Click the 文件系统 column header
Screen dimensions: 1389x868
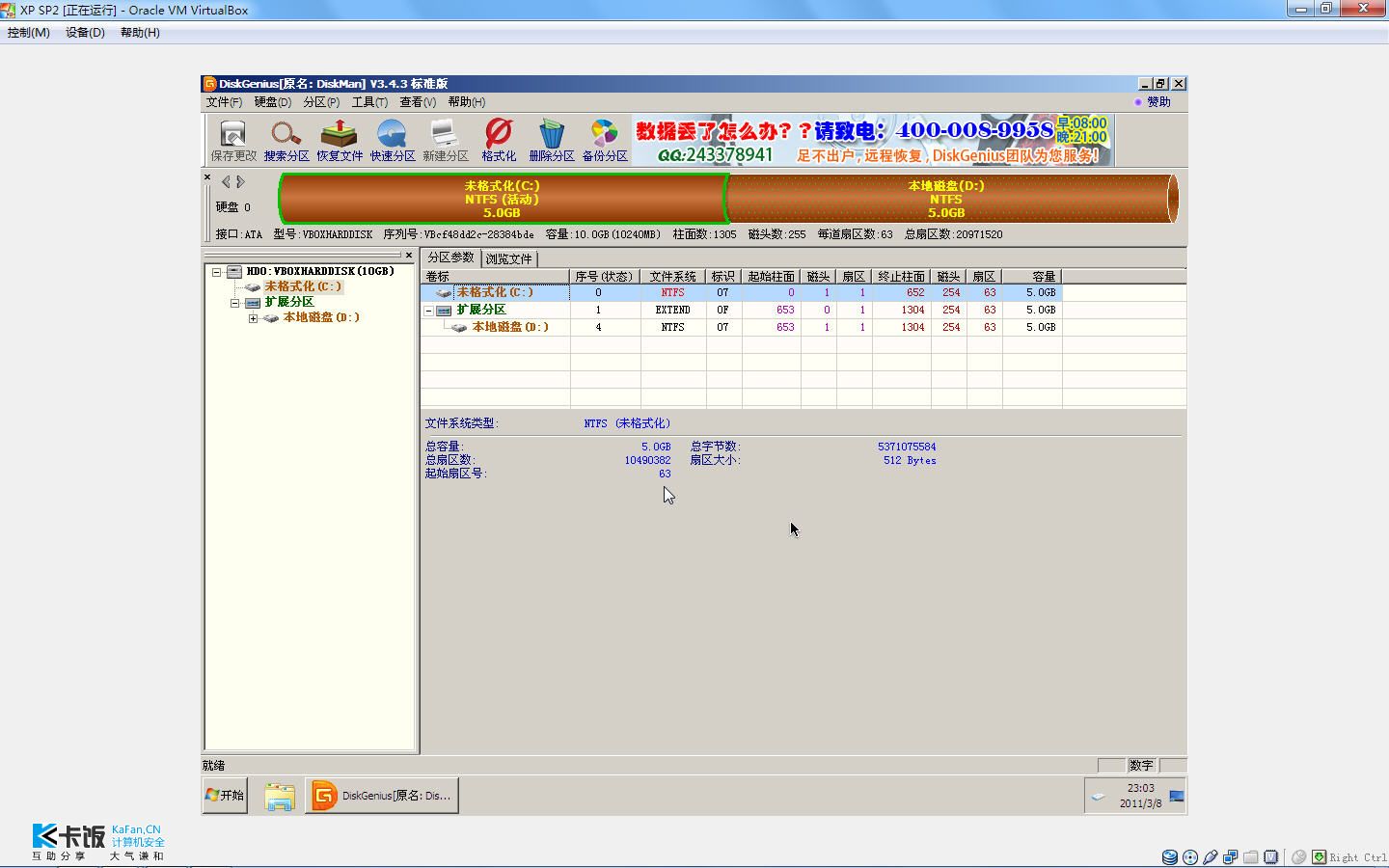click(673, 277)
